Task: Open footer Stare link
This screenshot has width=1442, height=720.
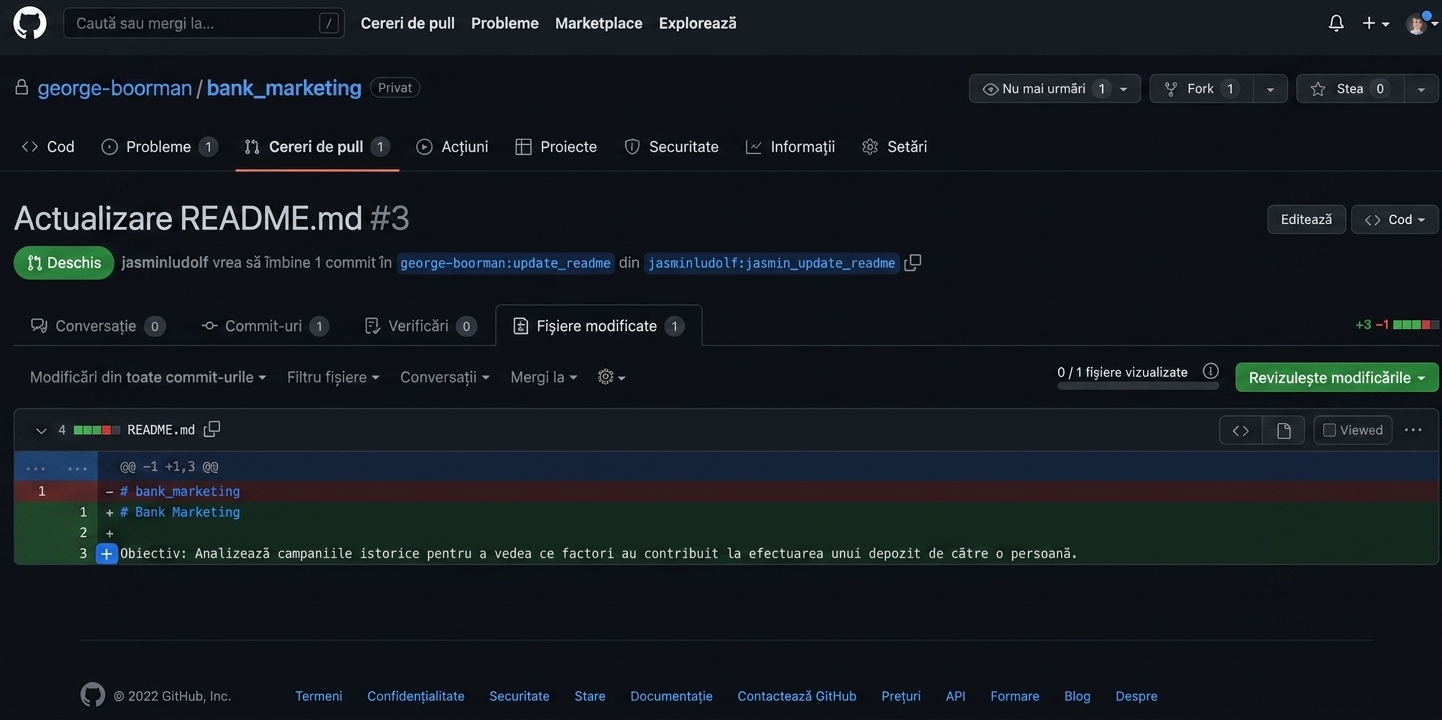Action: click(x=590, y=696)
